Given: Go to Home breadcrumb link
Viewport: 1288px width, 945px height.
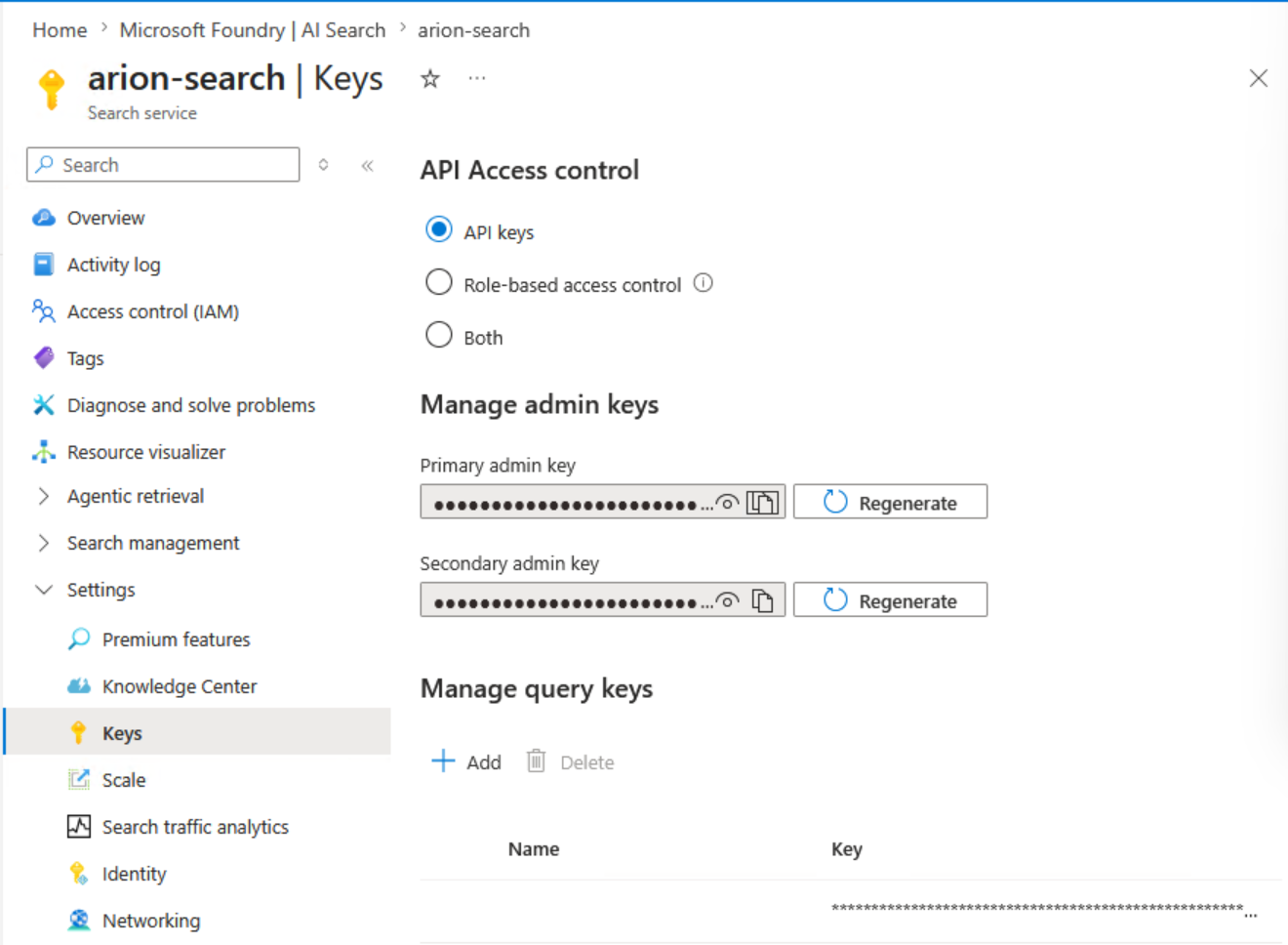Looking at the screenshot, I should pos(60,30).
